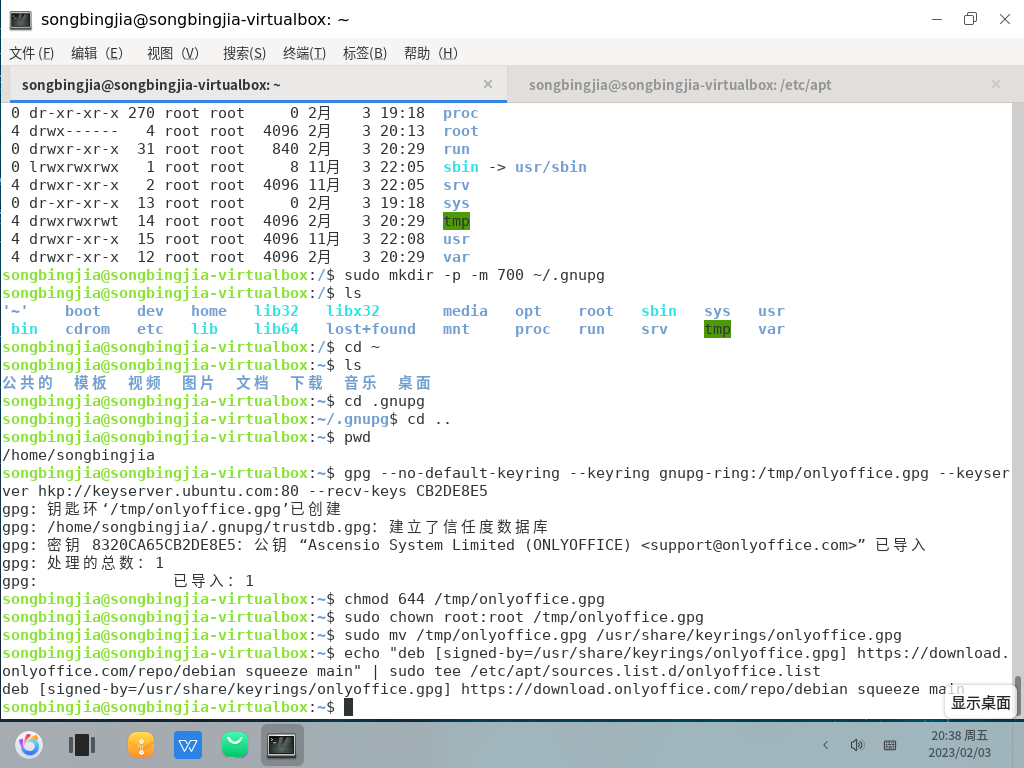Click the '图片' folder name
Viewport: 1024px width, 768px height.
(198, 383)
